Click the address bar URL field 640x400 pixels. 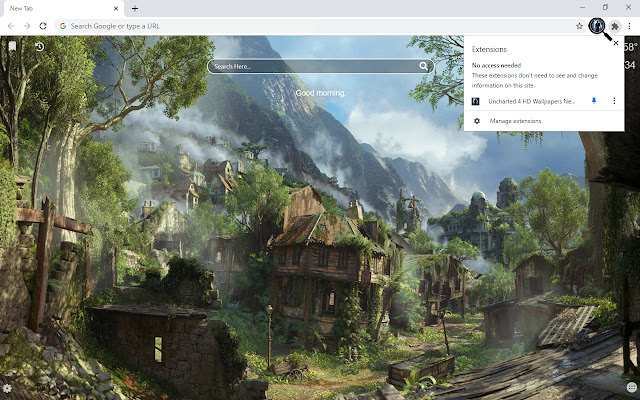[x=320, y=26]
